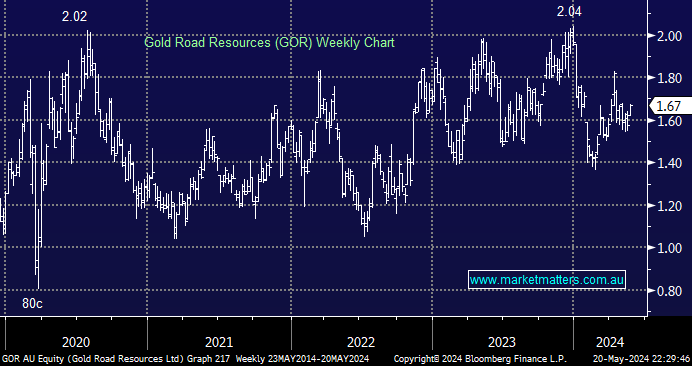This screenshot has width=692, height=366.
Task: Click the Weekly 23MAY2014-20MAY2024 range text
Action: pos(302,358)
